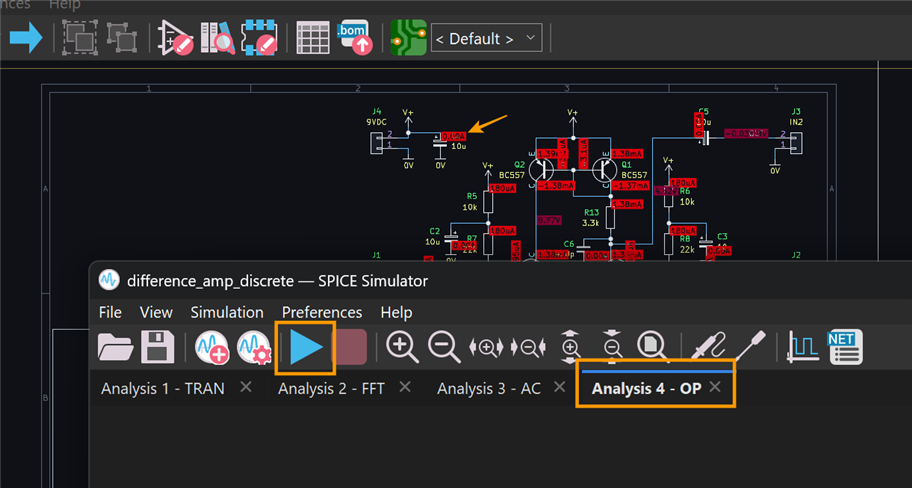Click the 3.3k value under R13
This screenshot has width=912, height=488.
coord(590,223)
